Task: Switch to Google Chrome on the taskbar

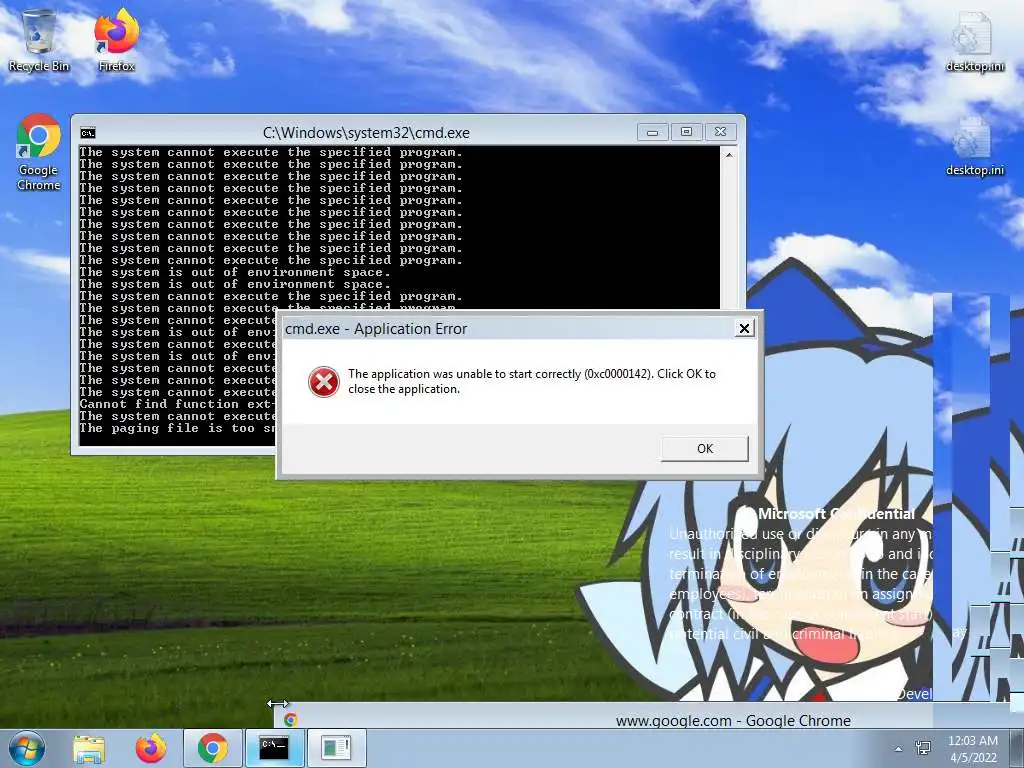Action: click(213, 748)
